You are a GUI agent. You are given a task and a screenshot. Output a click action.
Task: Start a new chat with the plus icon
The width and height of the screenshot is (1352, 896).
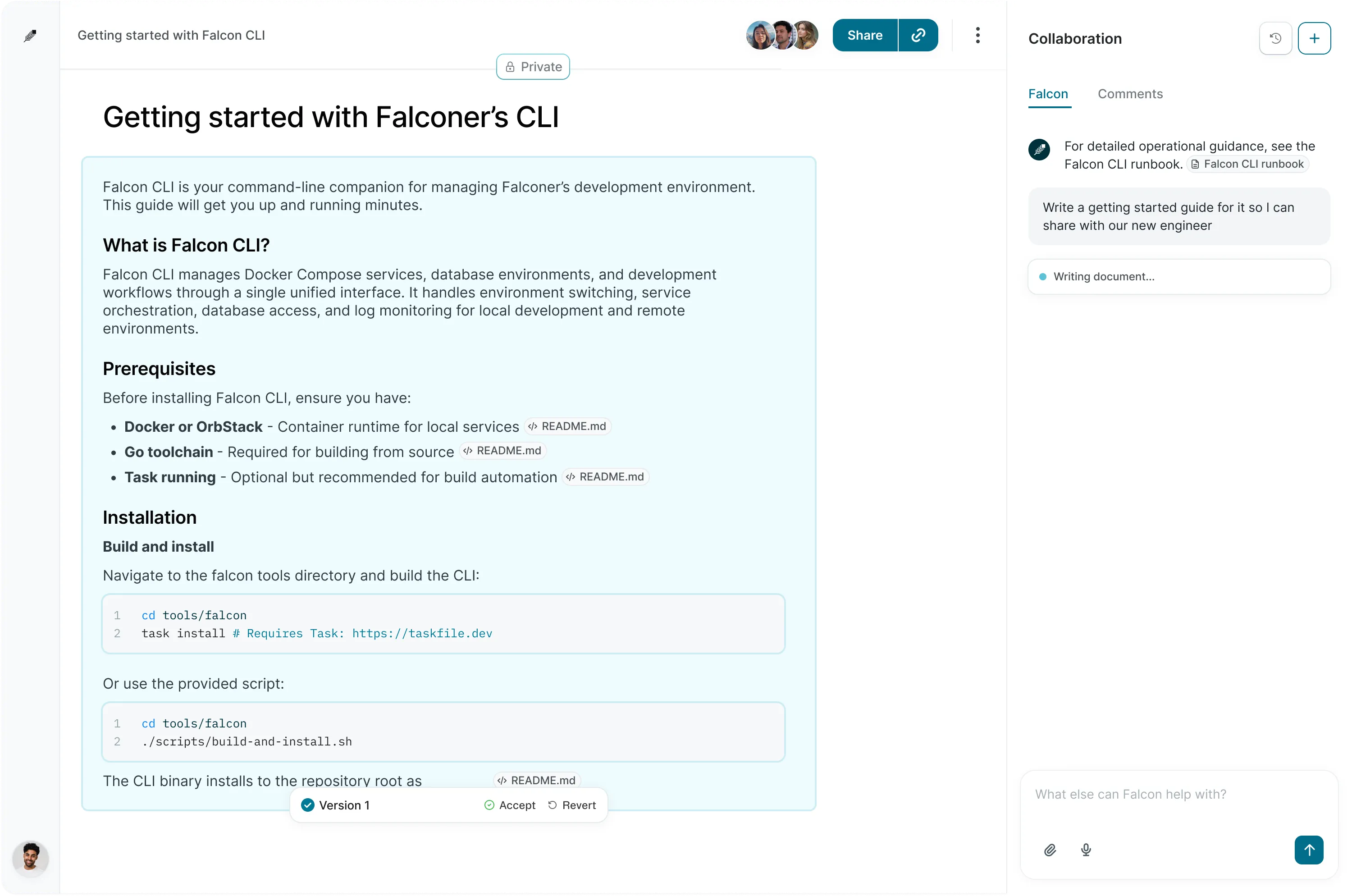(x=1314, y=38)
